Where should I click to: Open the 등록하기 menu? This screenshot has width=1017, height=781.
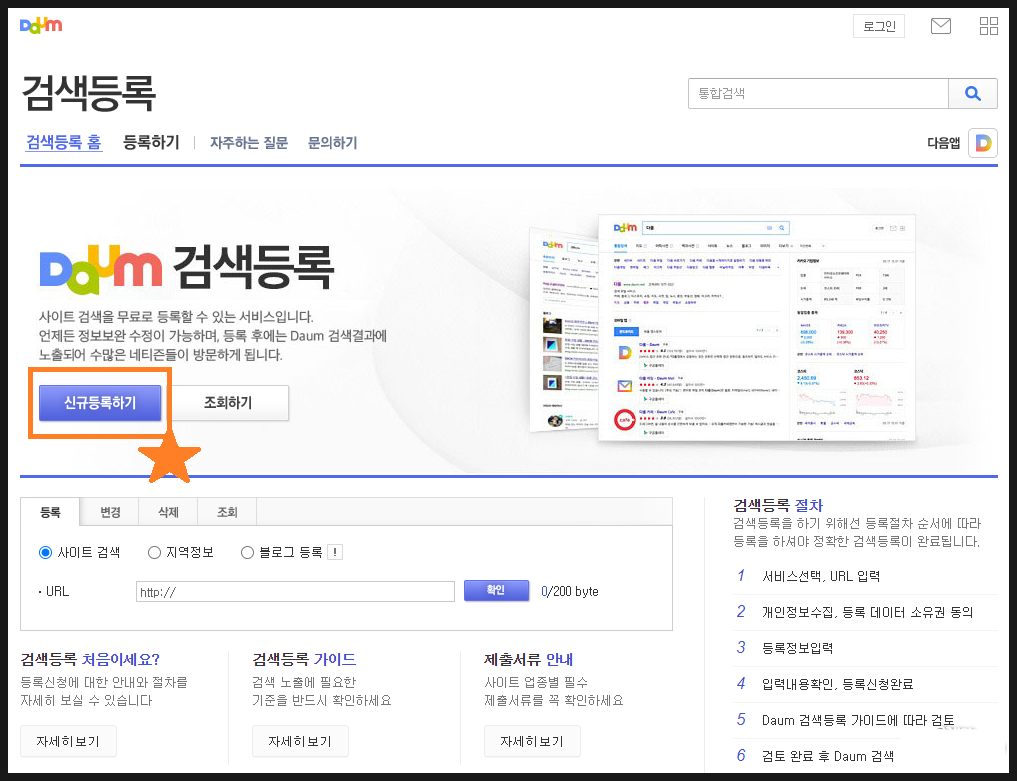click(x=151, y=142)
